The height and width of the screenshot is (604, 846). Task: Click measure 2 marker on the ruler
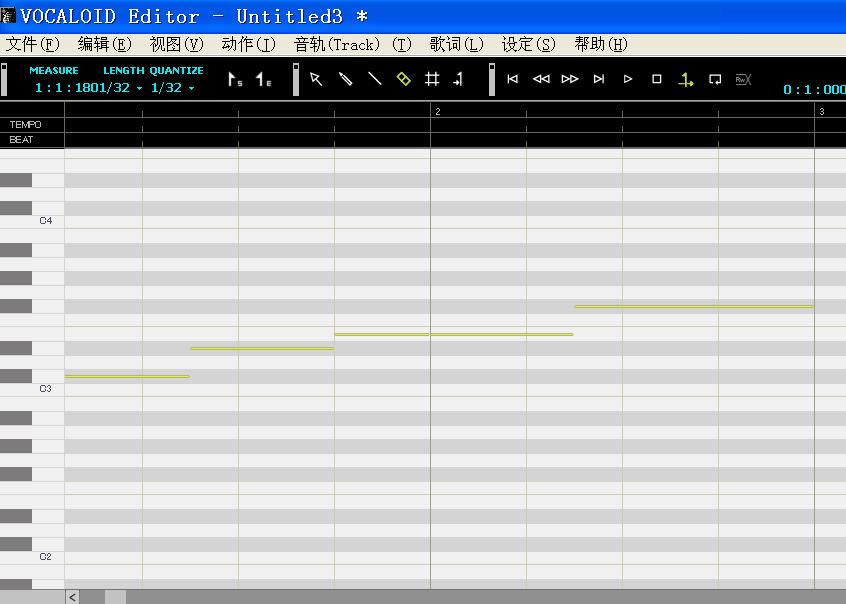[x=438, y=111]
